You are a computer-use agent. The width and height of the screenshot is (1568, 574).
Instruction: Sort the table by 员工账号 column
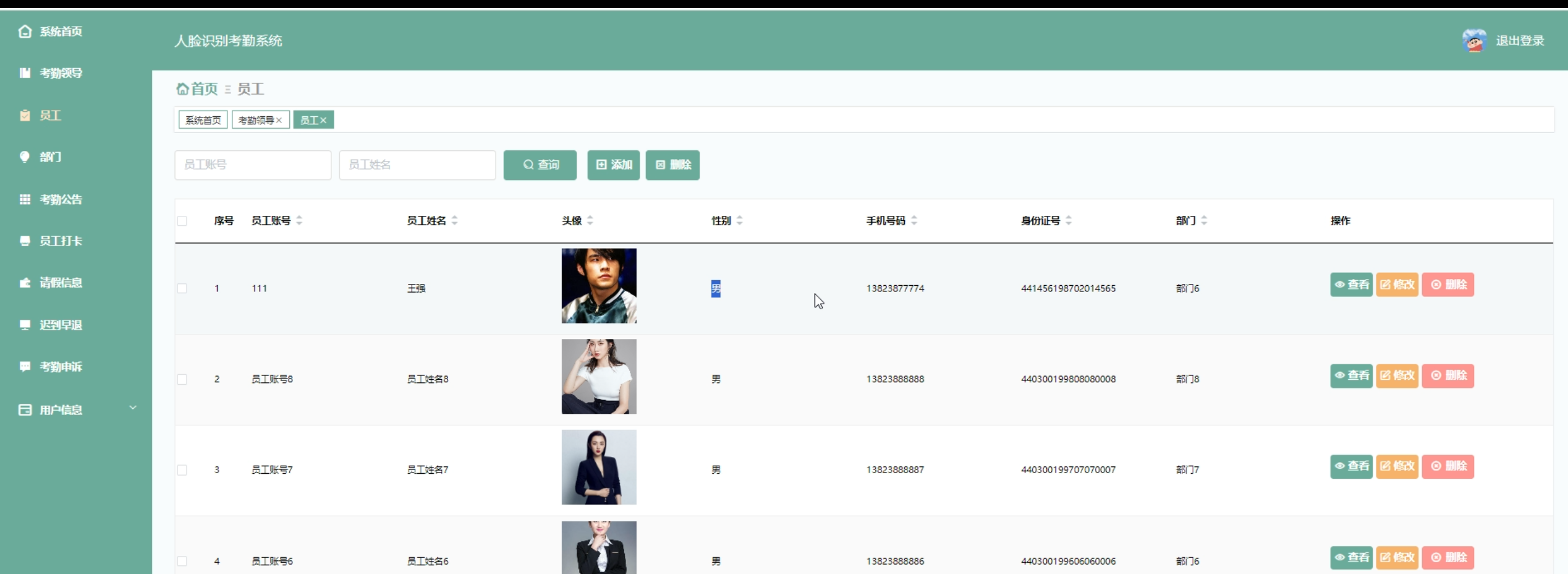tap(299, 220)
